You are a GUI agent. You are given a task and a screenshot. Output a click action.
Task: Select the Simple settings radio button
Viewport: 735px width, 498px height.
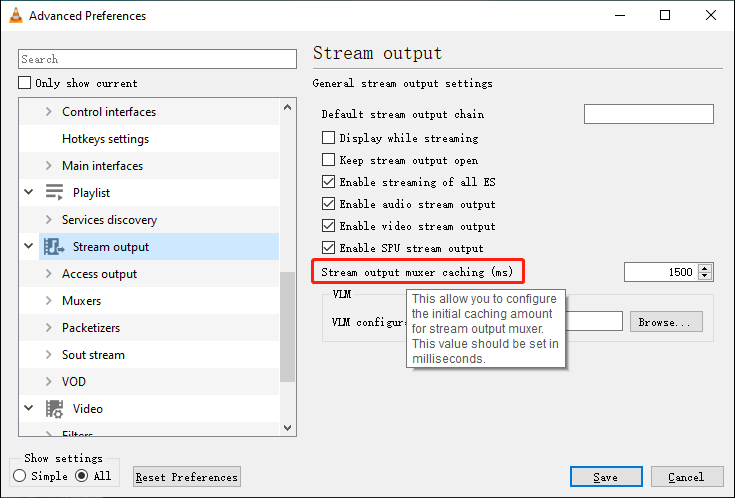click(x=20, y=476)
